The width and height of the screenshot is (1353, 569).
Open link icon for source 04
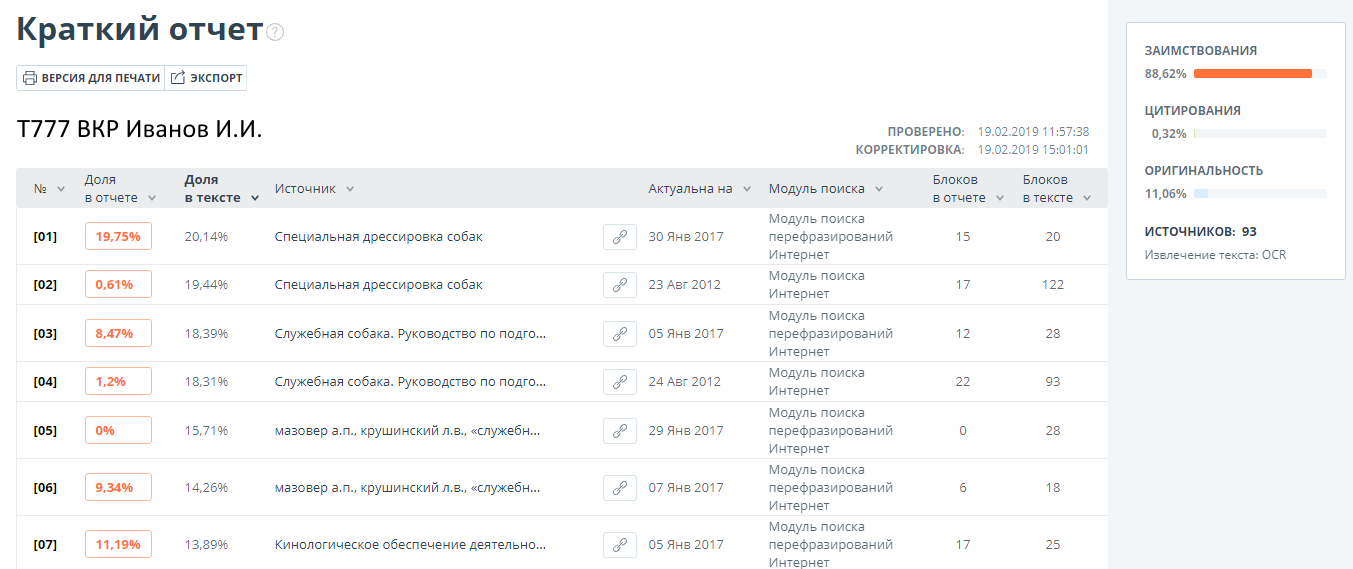[x=619, y=382]
